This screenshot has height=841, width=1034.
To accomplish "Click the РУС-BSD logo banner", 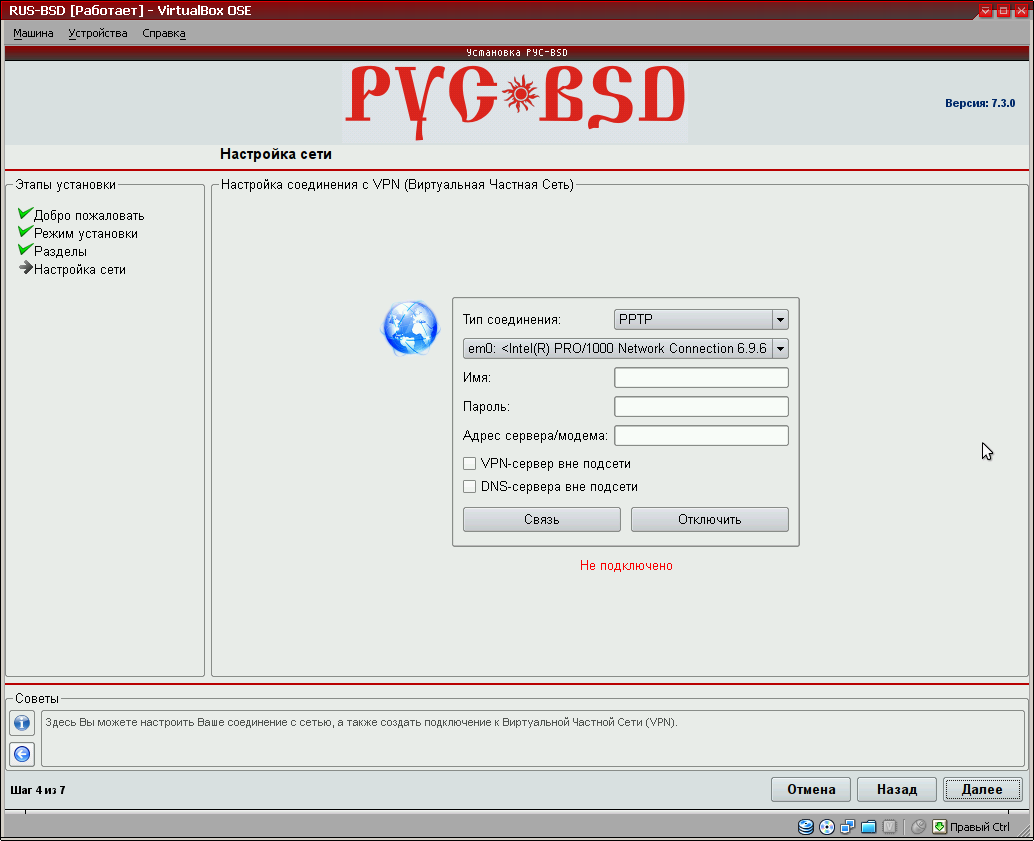I will [516, 102].
